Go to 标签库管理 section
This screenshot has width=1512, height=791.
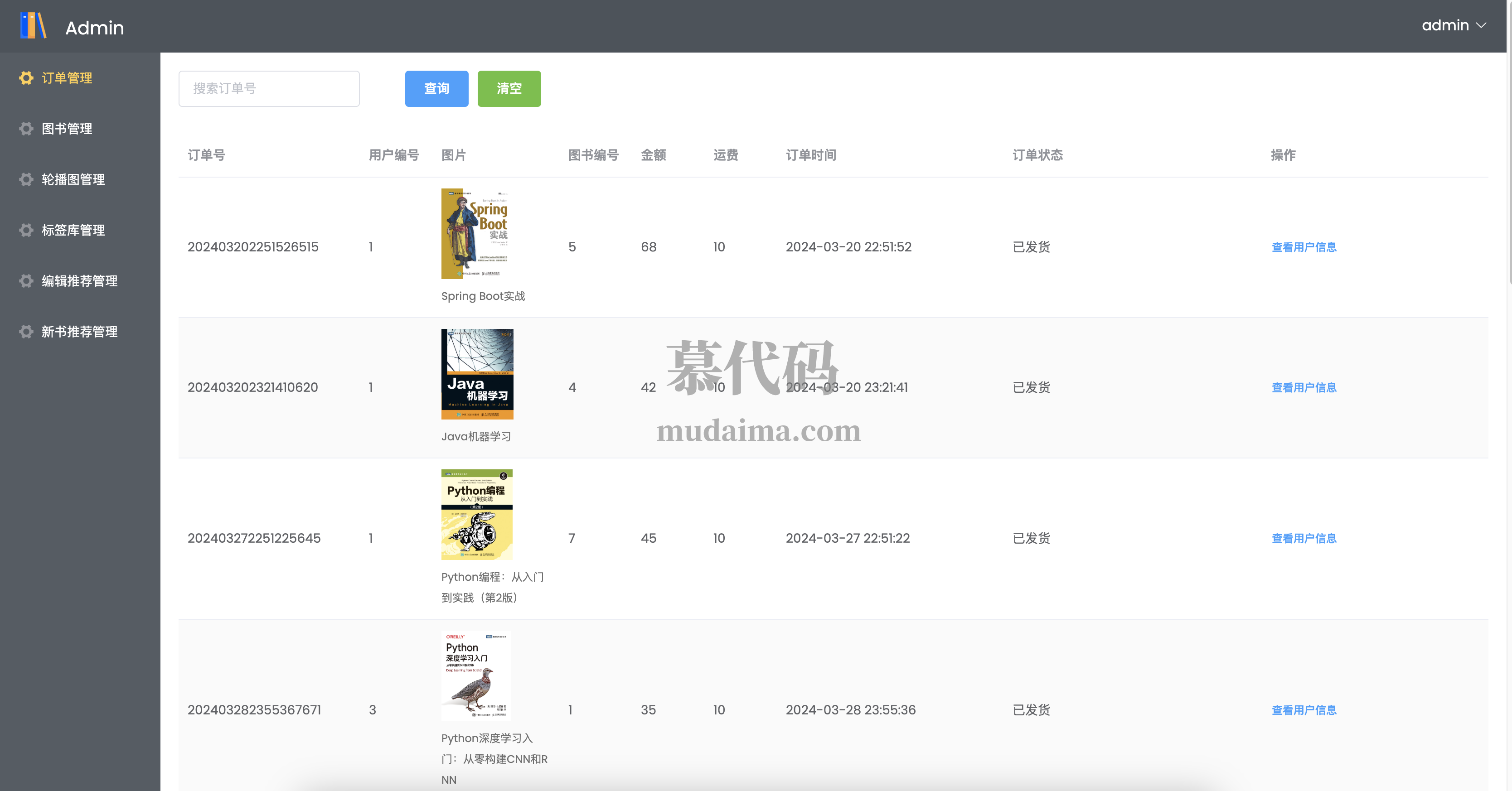pos(73,230)
